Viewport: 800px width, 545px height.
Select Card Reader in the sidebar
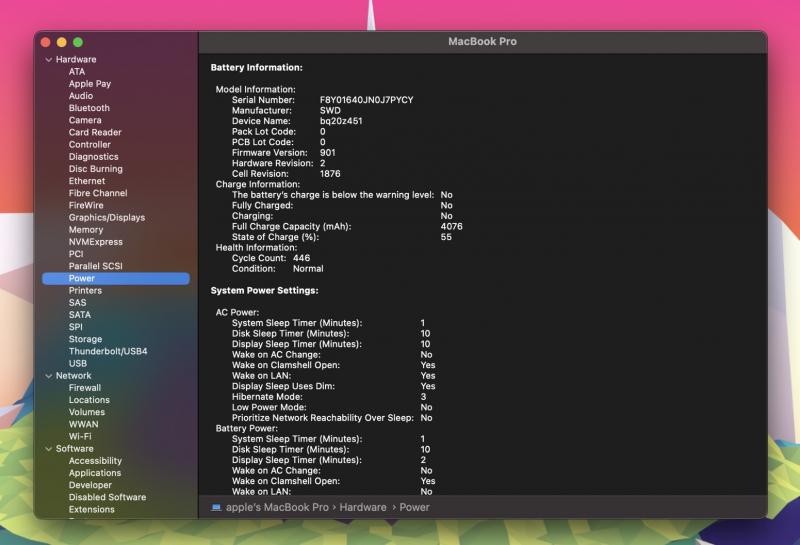95,133
